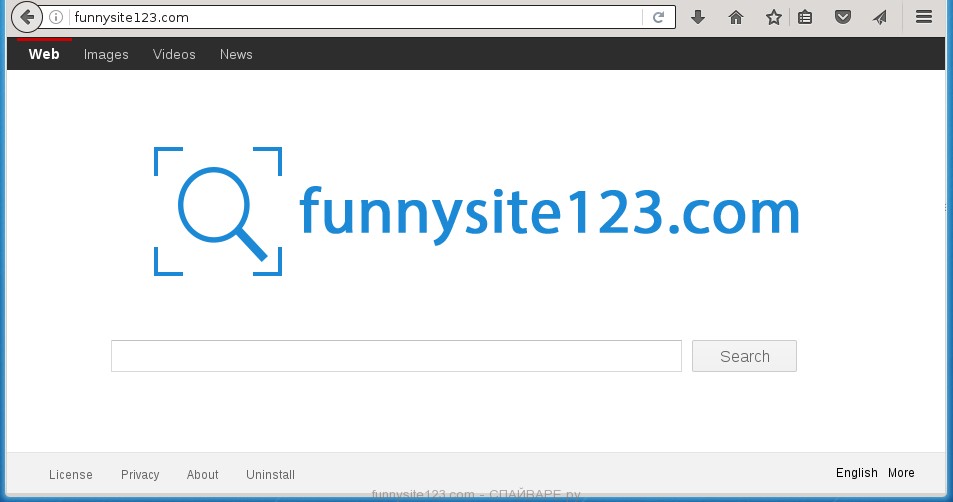Click the address bar showing funnysite123.com

tap(350, 17)
